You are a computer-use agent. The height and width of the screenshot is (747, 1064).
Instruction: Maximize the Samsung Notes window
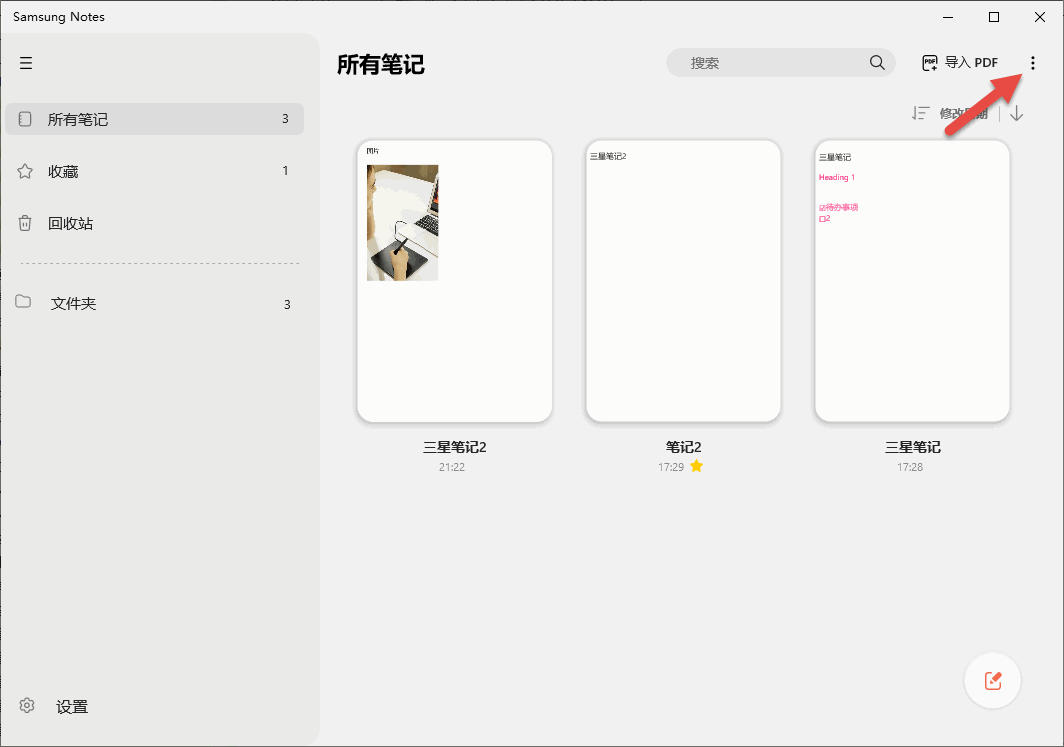pos(994,17)
